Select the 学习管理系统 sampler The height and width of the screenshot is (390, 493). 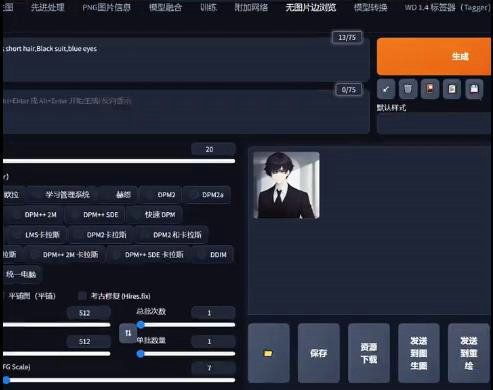[x=63, y=195]
